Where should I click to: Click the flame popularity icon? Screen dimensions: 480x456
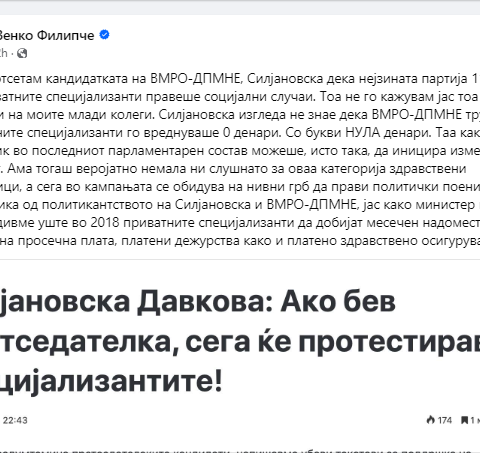click(431, 420)
